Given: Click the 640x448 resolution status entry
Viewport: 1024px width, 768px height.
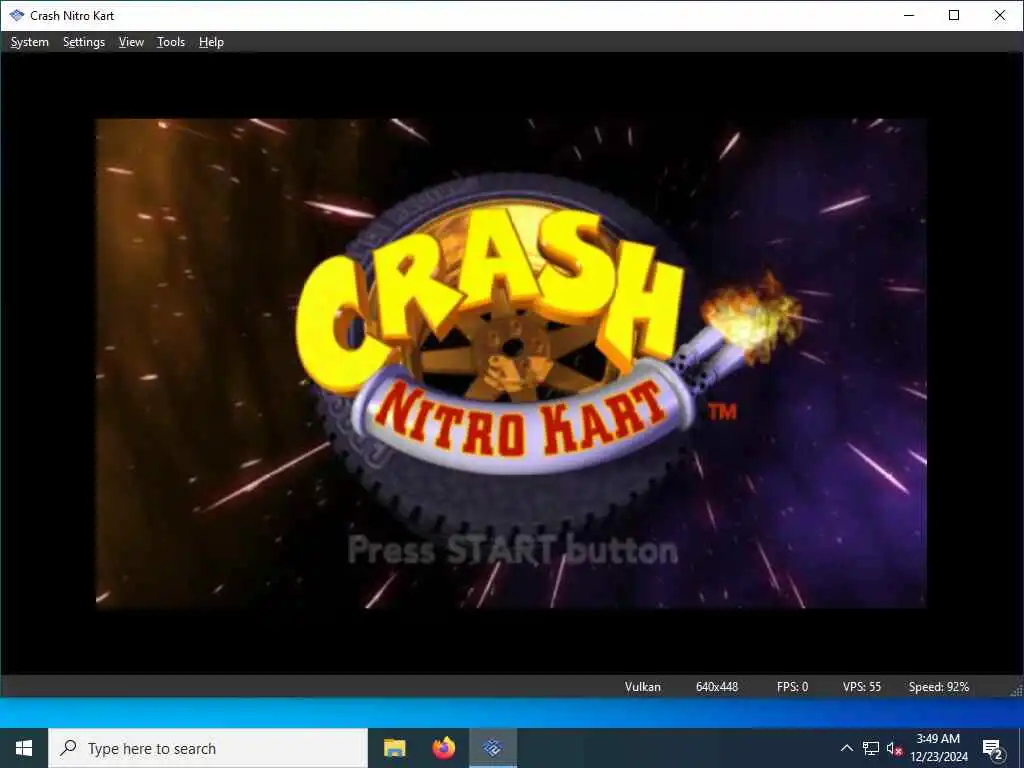Looking at the screenshot, I should [716, 686].
